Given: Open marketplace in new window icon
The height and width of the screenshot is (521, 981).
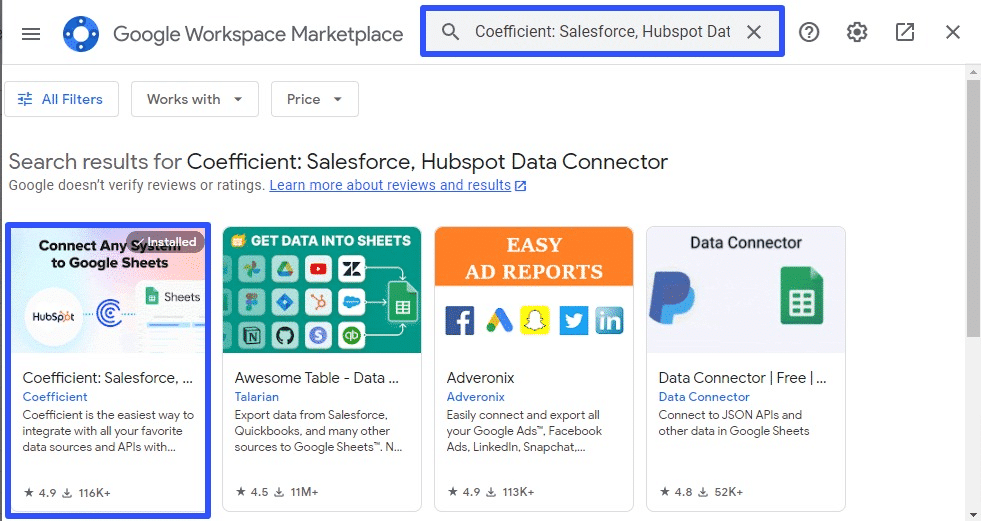Looking at the screenshot, I should tap(905, 32).
